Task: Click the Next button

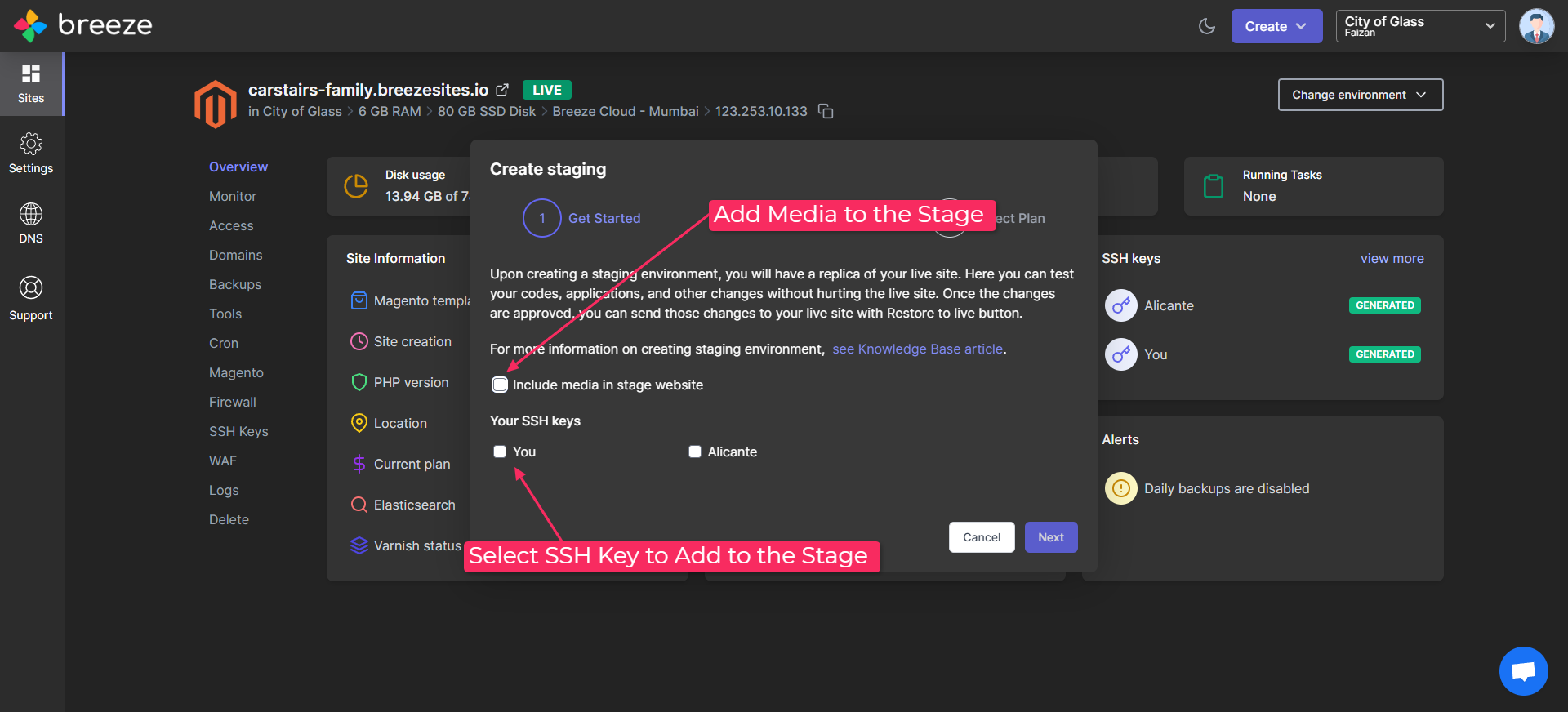Action: click(x=1051, y=537)
